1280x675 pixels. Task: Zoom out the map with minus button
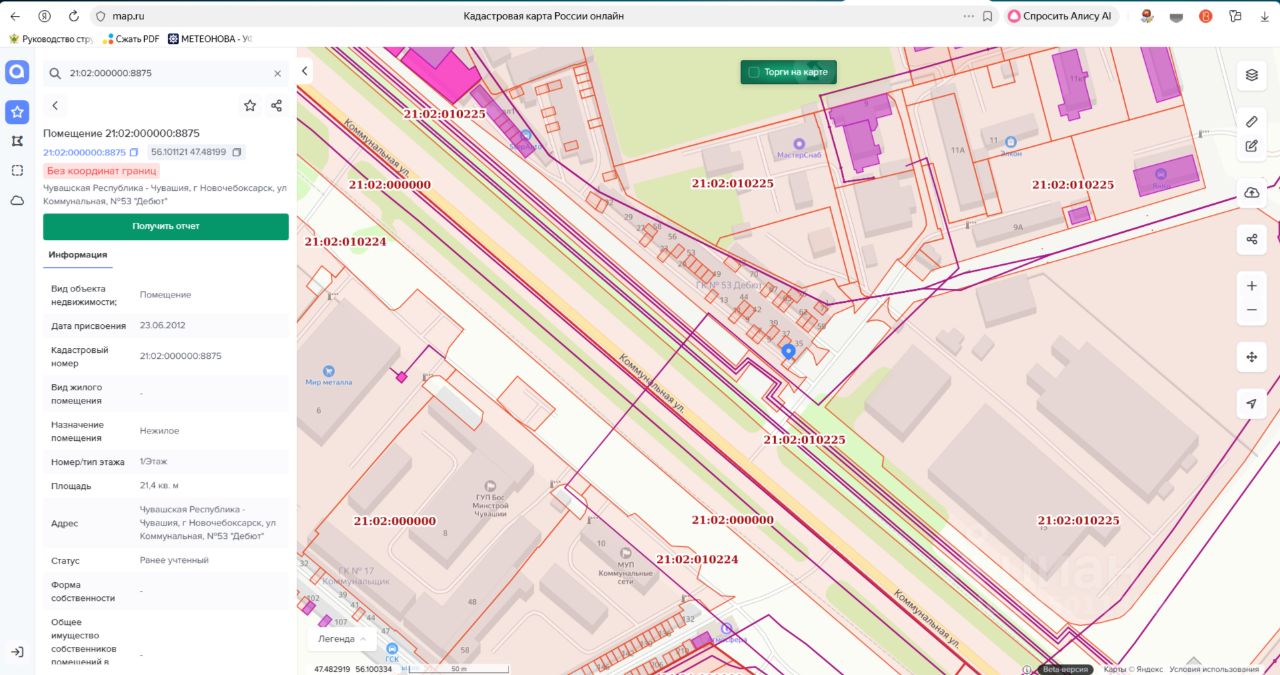pos(1251,310)
